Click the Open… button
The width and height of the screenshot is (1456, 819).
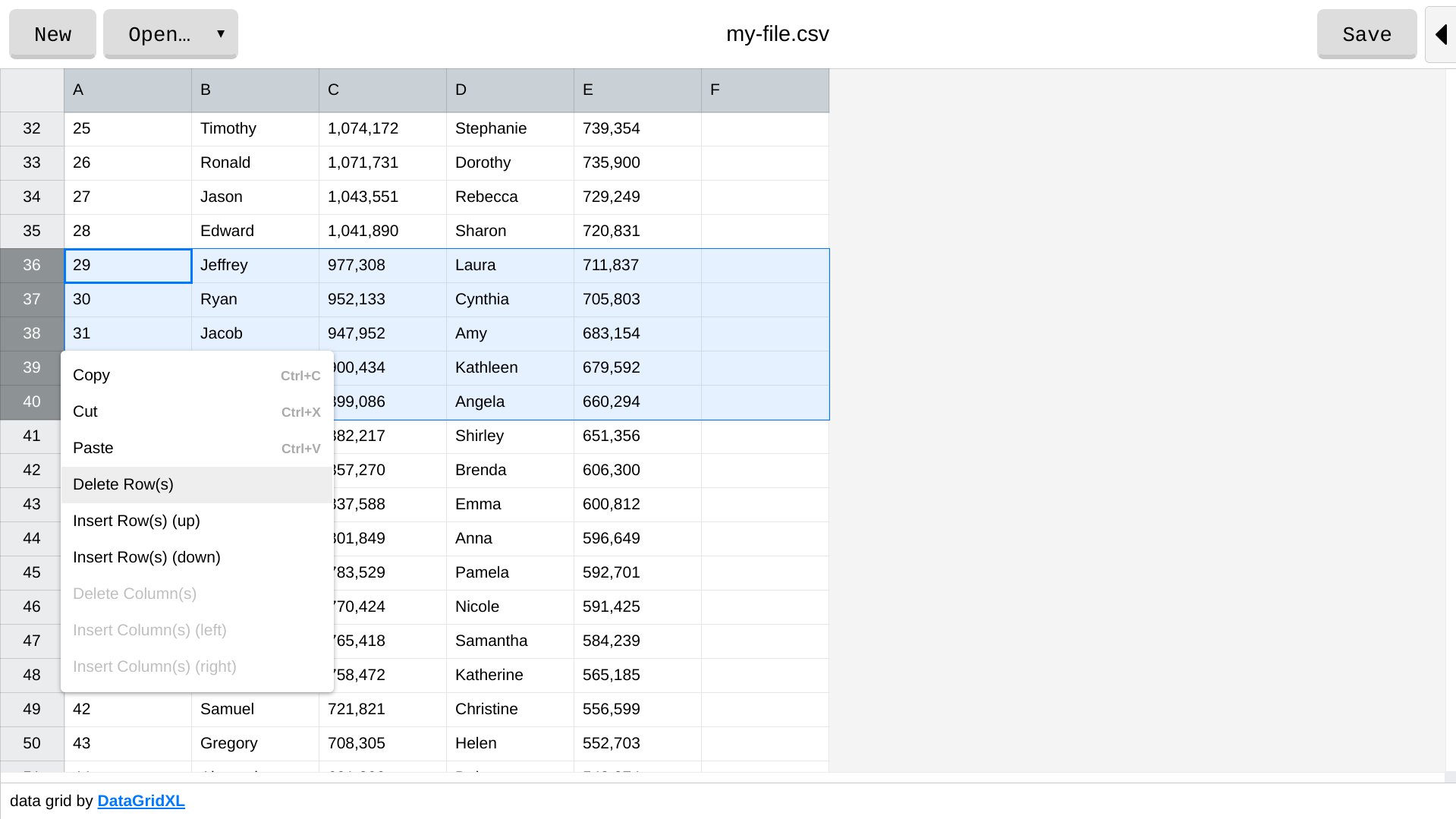[x=159, y=34]
